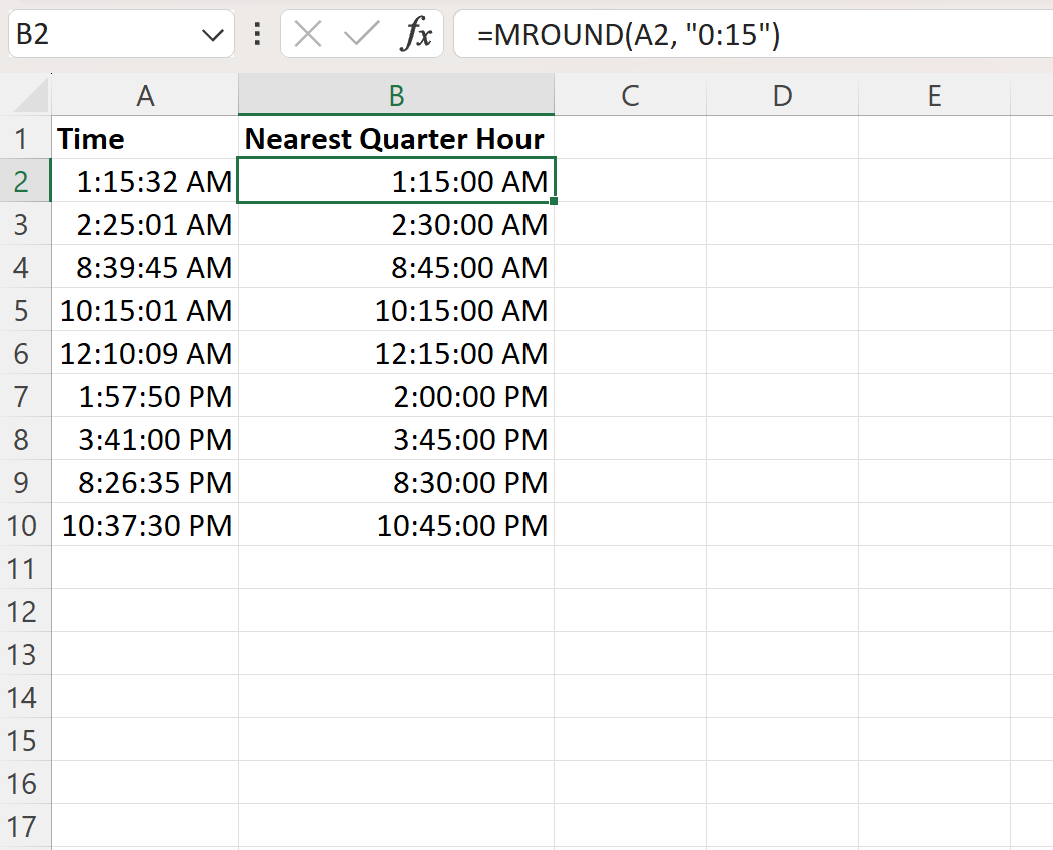The image size is (1053, 850).
Task: Click empty cell in column C row 5
Action: coord(630,310)
